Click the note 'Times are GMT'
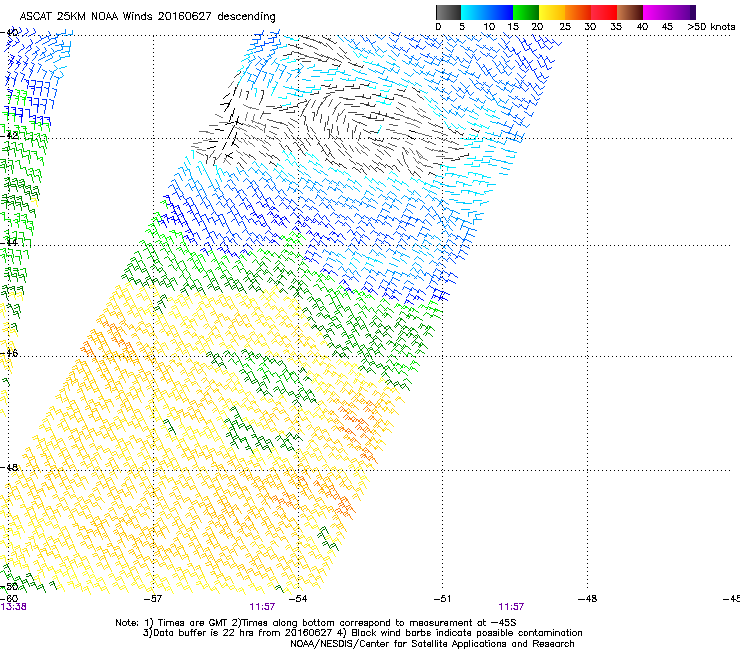The width and height of the screenshot is (740, 650). click(193, 623)
